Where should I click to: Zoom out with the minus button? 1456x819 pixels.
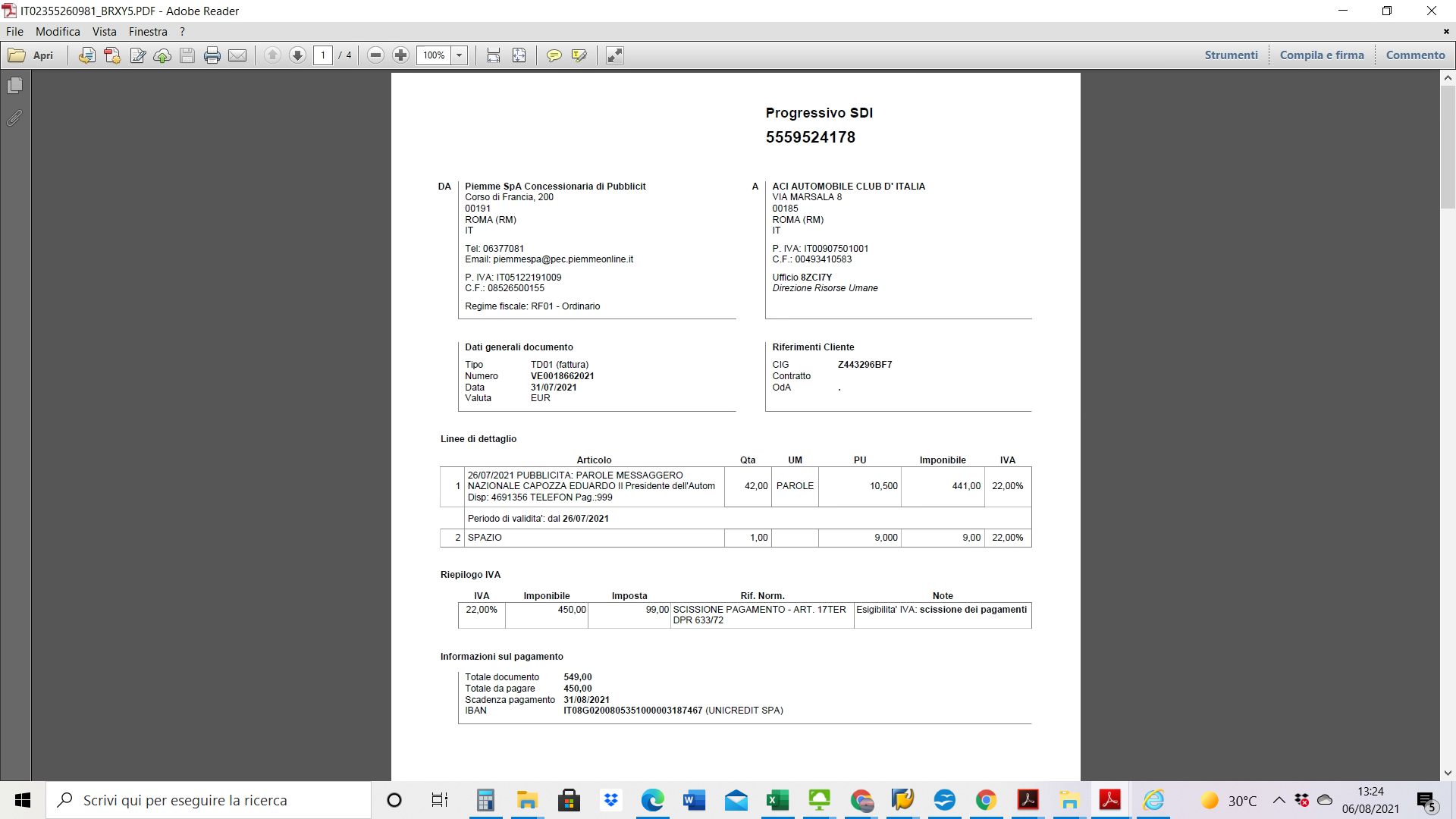click(375, 55)
